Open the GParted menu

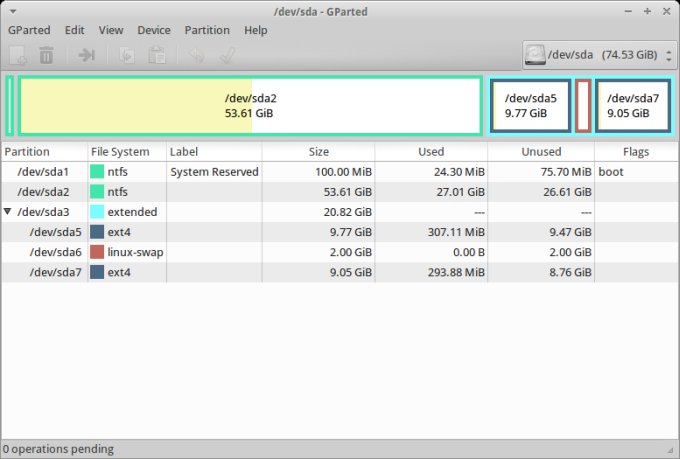29,30
